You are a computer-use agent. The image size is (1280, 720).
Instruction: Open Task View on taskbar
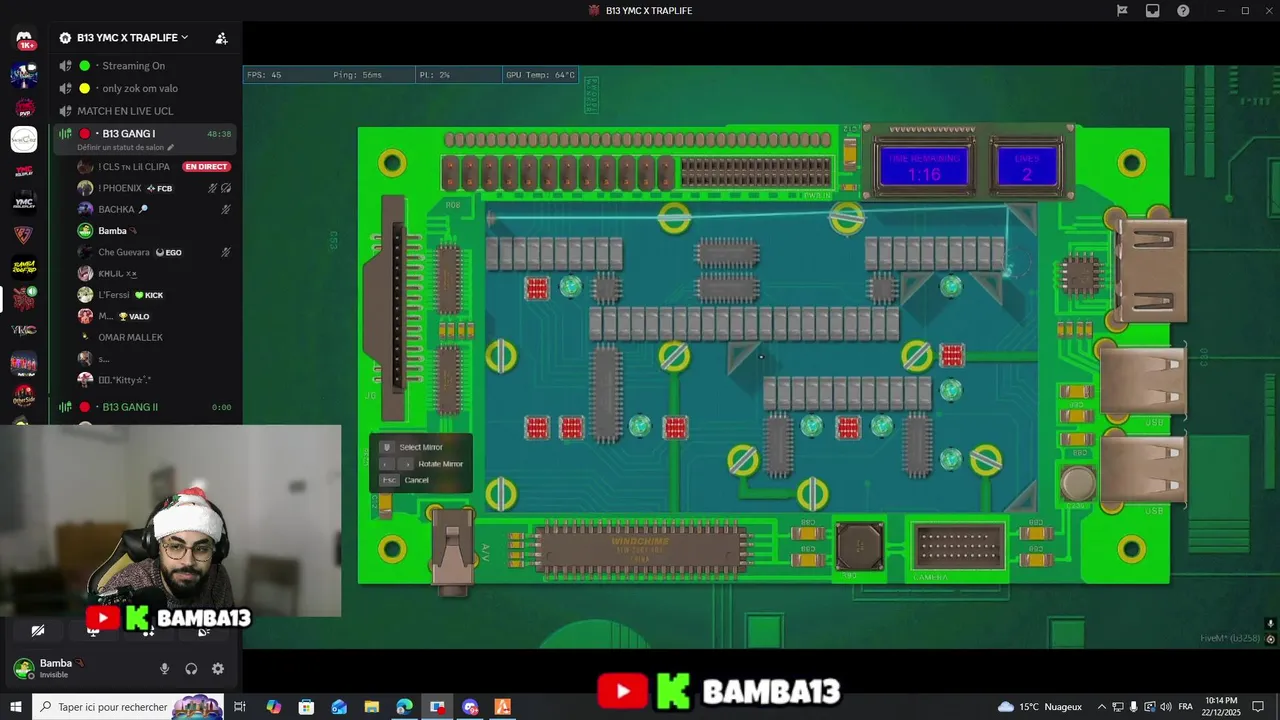[x=240, y=707]
